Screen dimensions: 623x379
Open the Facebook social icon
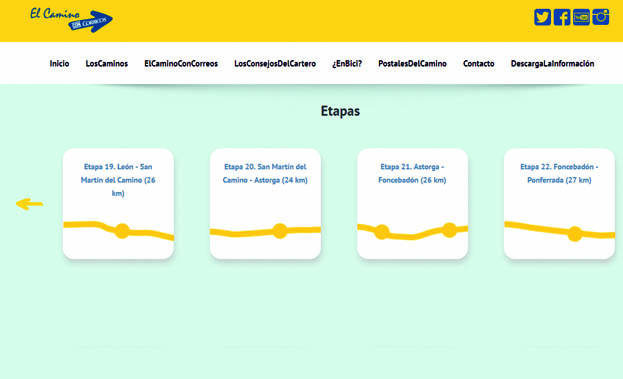(562, 17)
